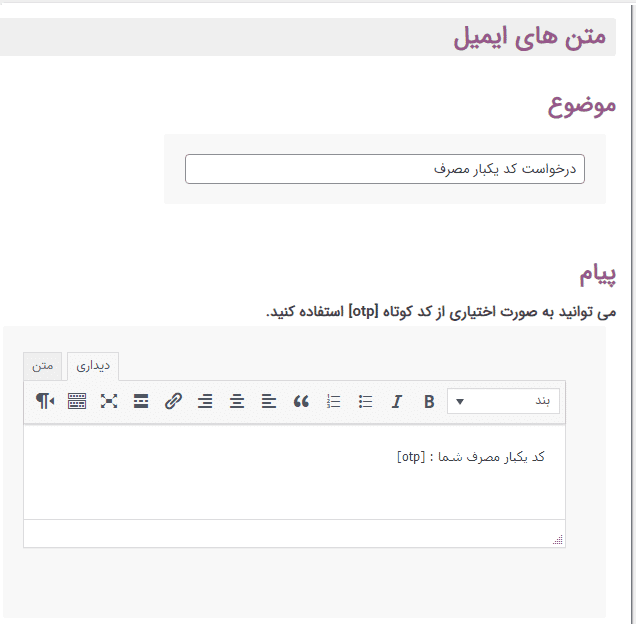636x624 pixels.
Task: Apply blockquote formatting
Action: [x=301, y=402]
